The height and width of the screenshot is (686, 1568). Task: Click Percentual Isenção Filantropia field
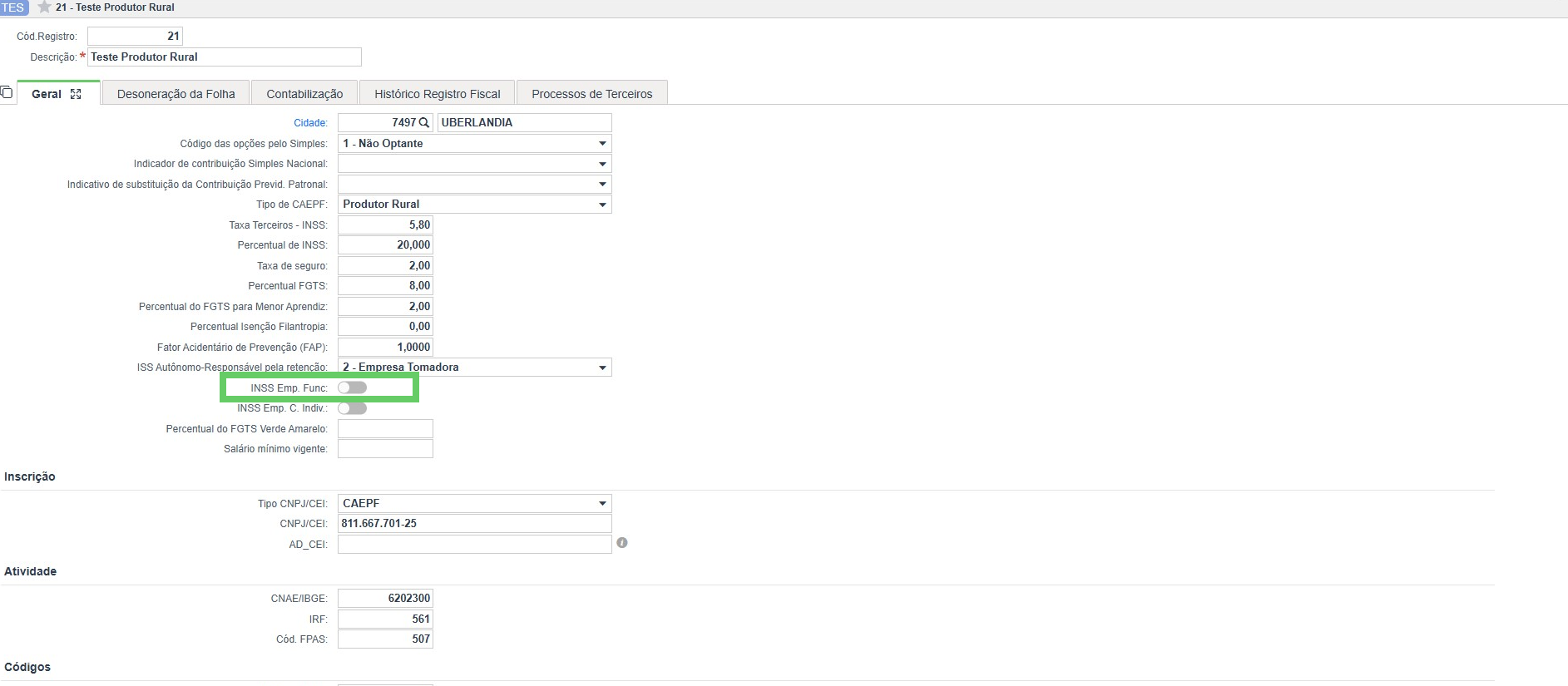point(385,327)
